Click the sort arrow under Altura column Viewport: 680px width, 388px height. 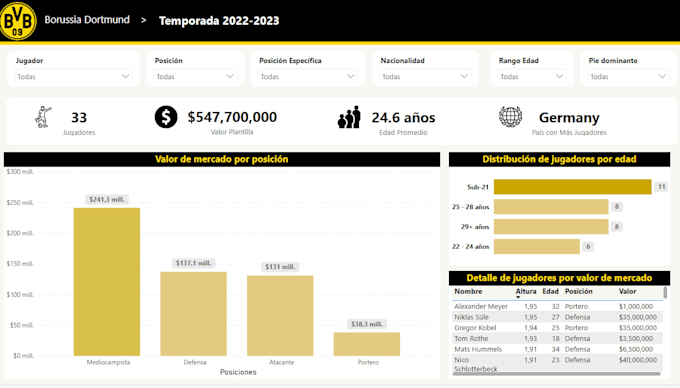(x=518, y=297)
